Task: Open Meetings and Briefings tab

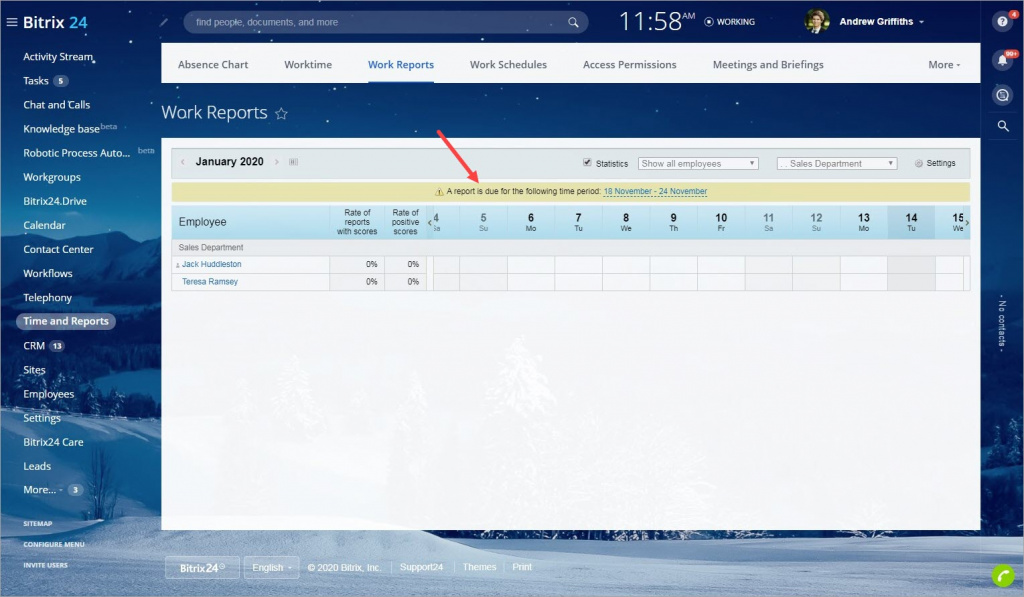Action: click(768, 65)
